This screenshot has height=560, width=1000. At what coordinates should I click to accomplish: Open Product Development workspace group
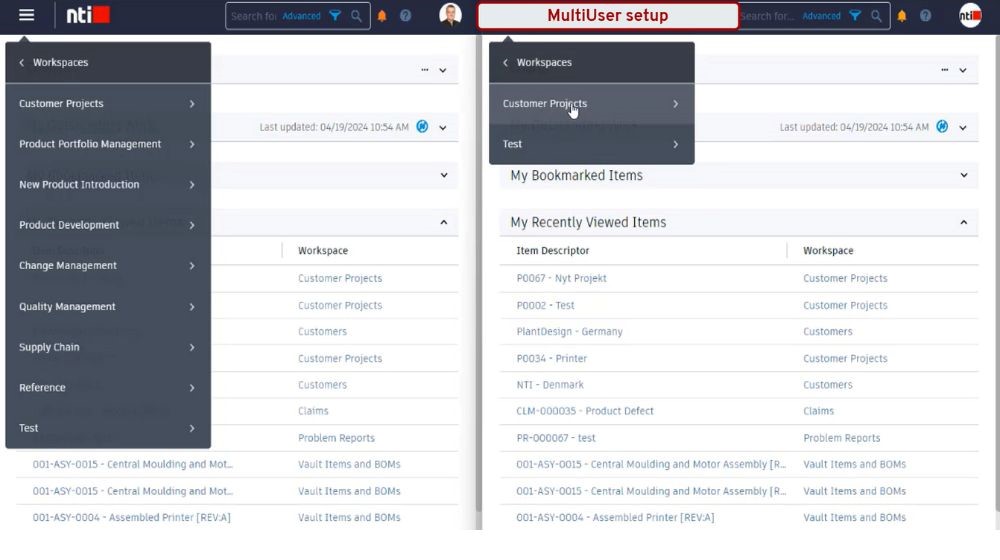pos(108,225)
